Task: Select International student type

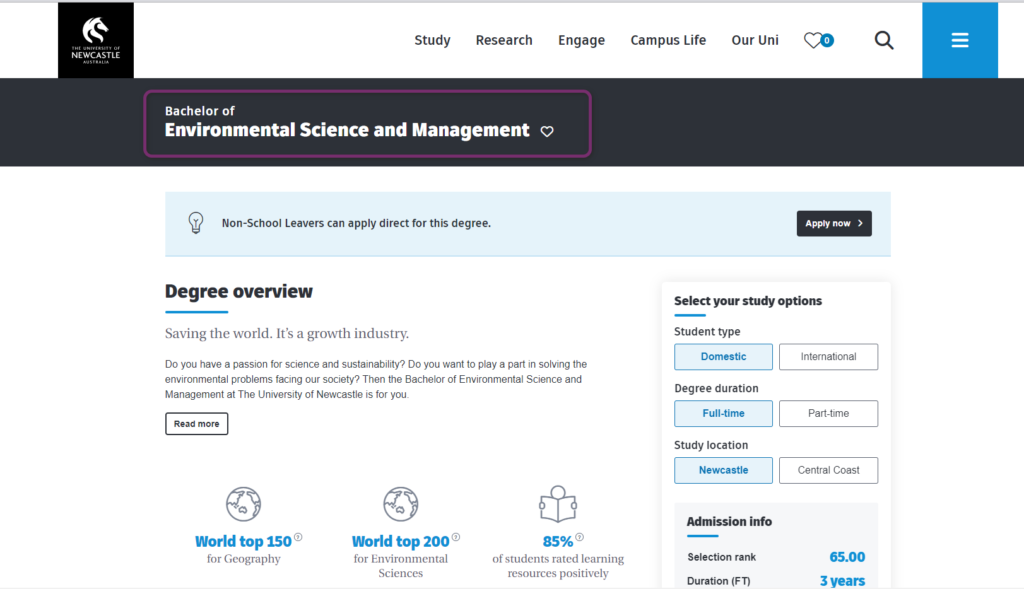Action: point(828,357)
